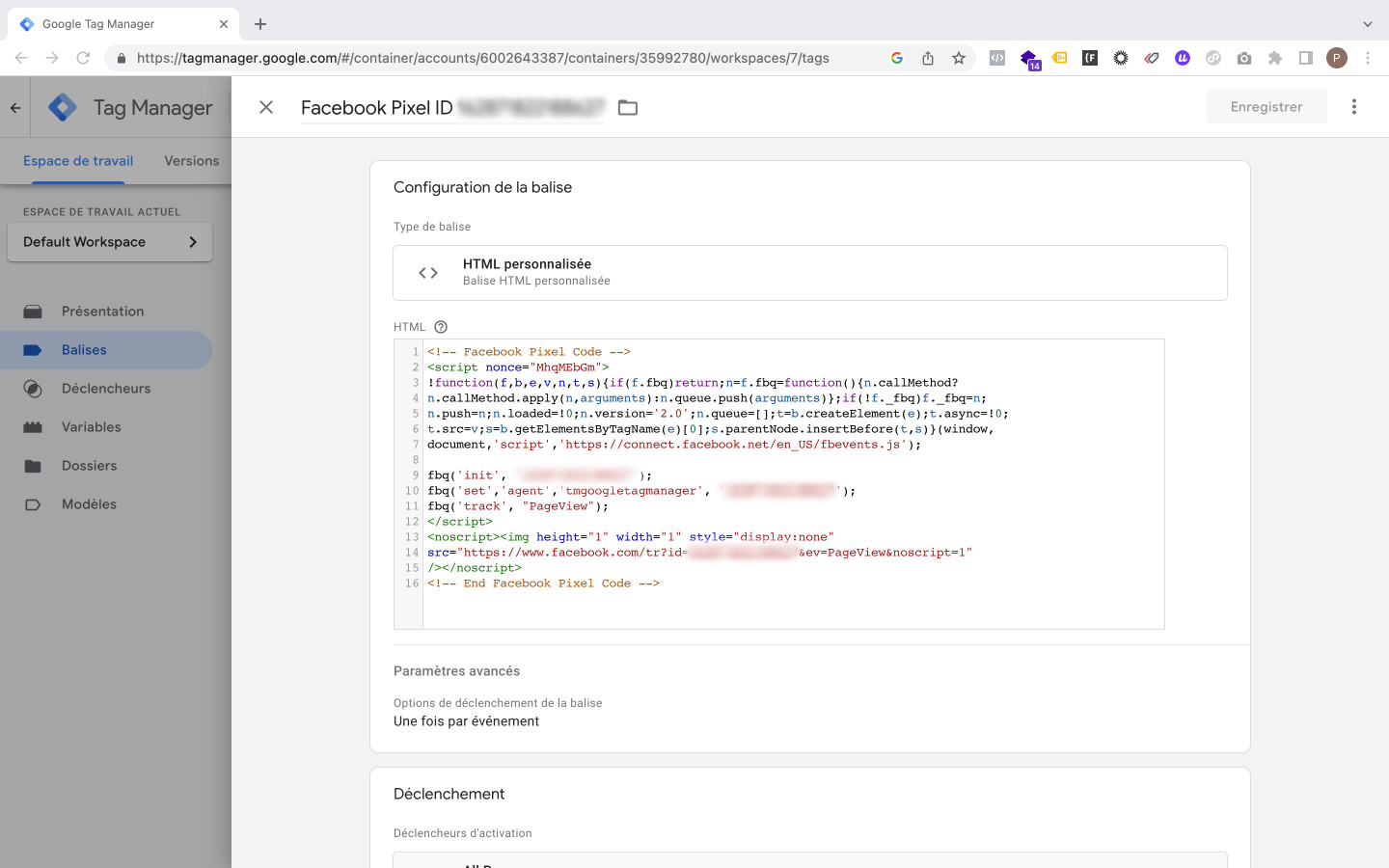Select the HTML personnalisée tag type

coord(810,273)
